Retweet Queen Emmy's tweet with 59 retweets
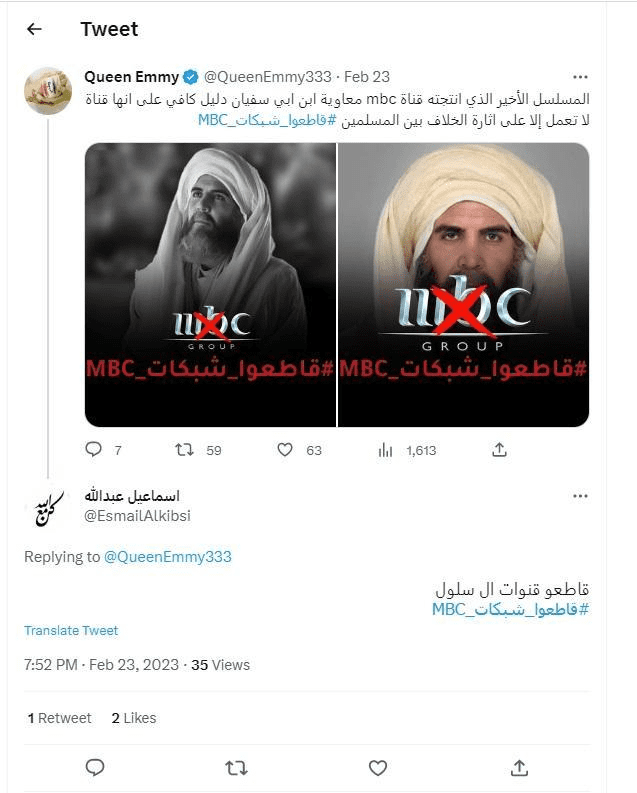Screen dimensions: 637x793 click(185, 449)
